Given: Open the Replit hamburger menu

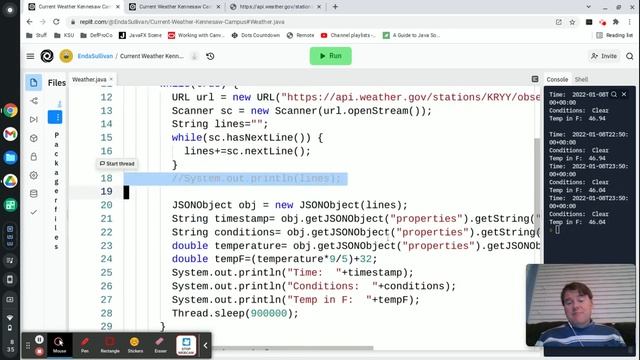Looking at the screenshot, I should click(31, 56).
